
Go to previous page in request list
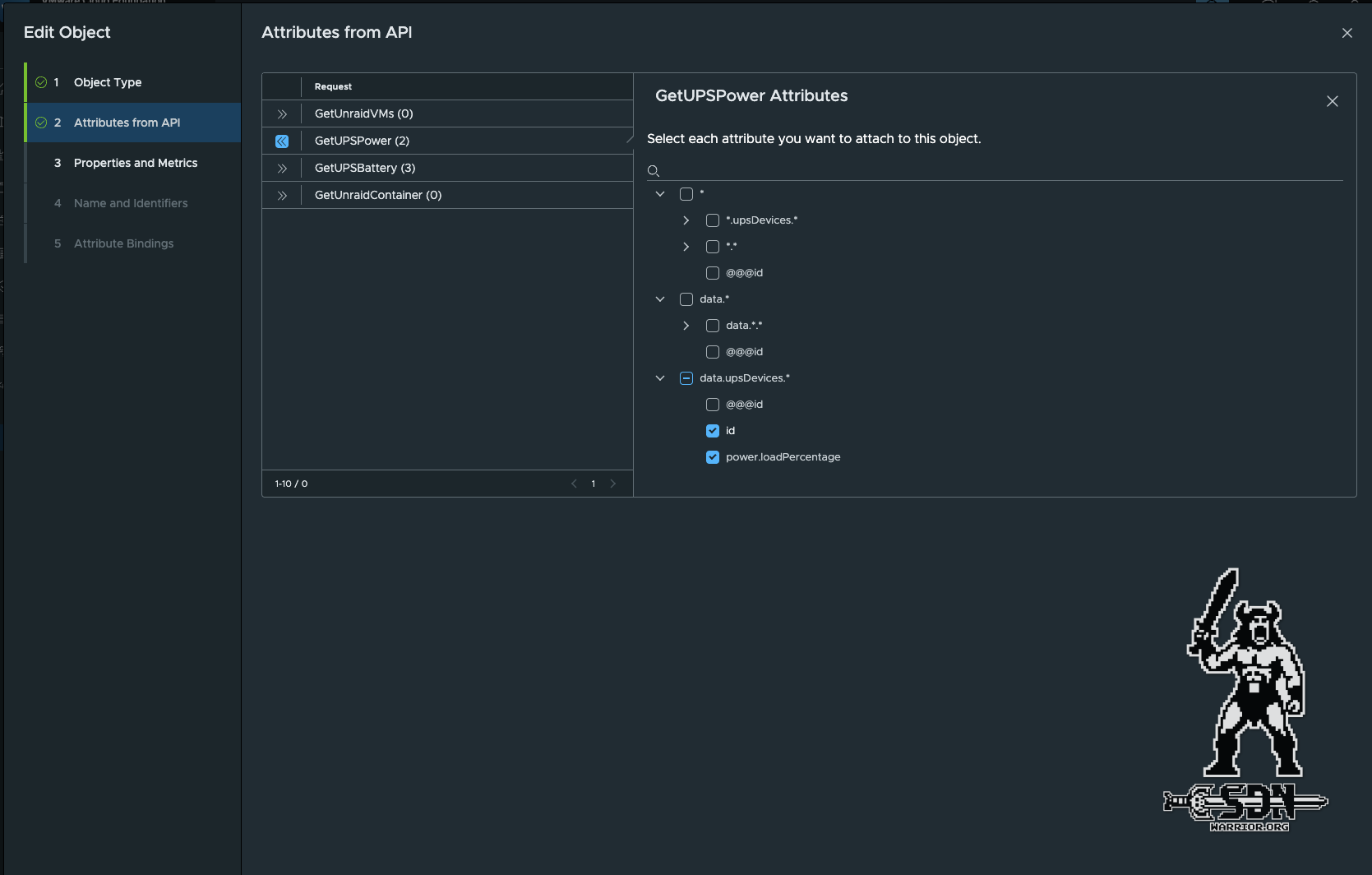point(574,484)
